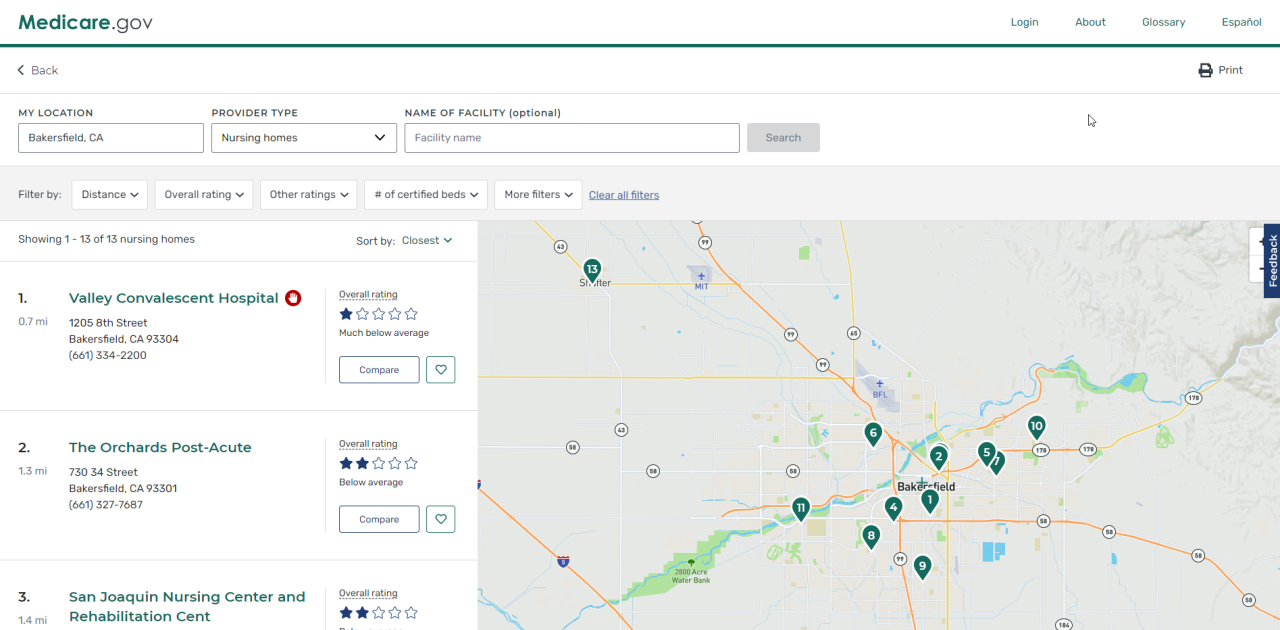
Task: Click map pin number 1
Action: point(929,500)
